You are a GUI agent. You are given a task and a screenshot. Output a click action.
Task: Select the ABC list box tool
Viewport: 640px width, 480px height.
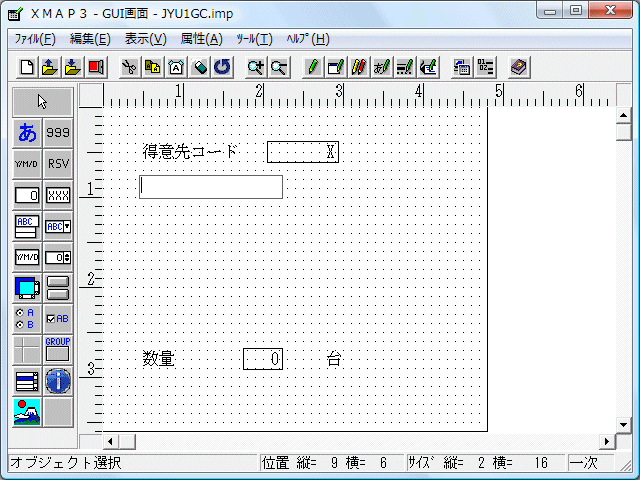coord(27,226)
